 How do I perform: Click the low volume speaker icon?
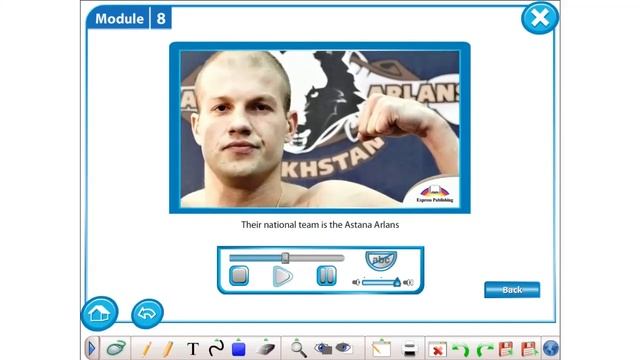356,282
